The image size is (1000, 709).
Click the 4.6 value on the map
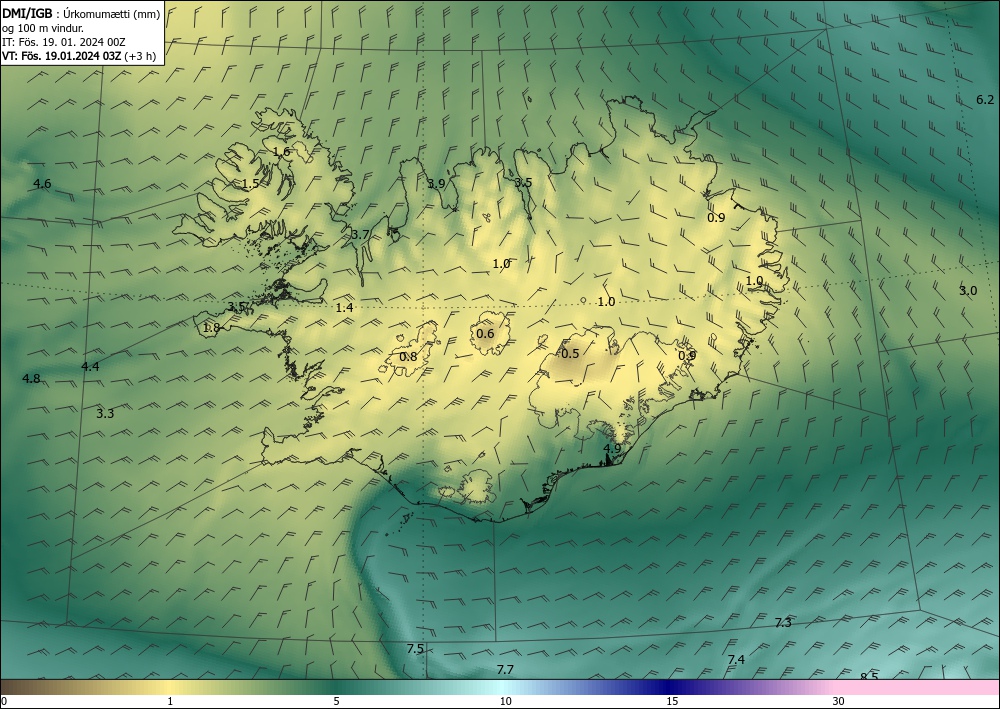(x=42, y=184)
